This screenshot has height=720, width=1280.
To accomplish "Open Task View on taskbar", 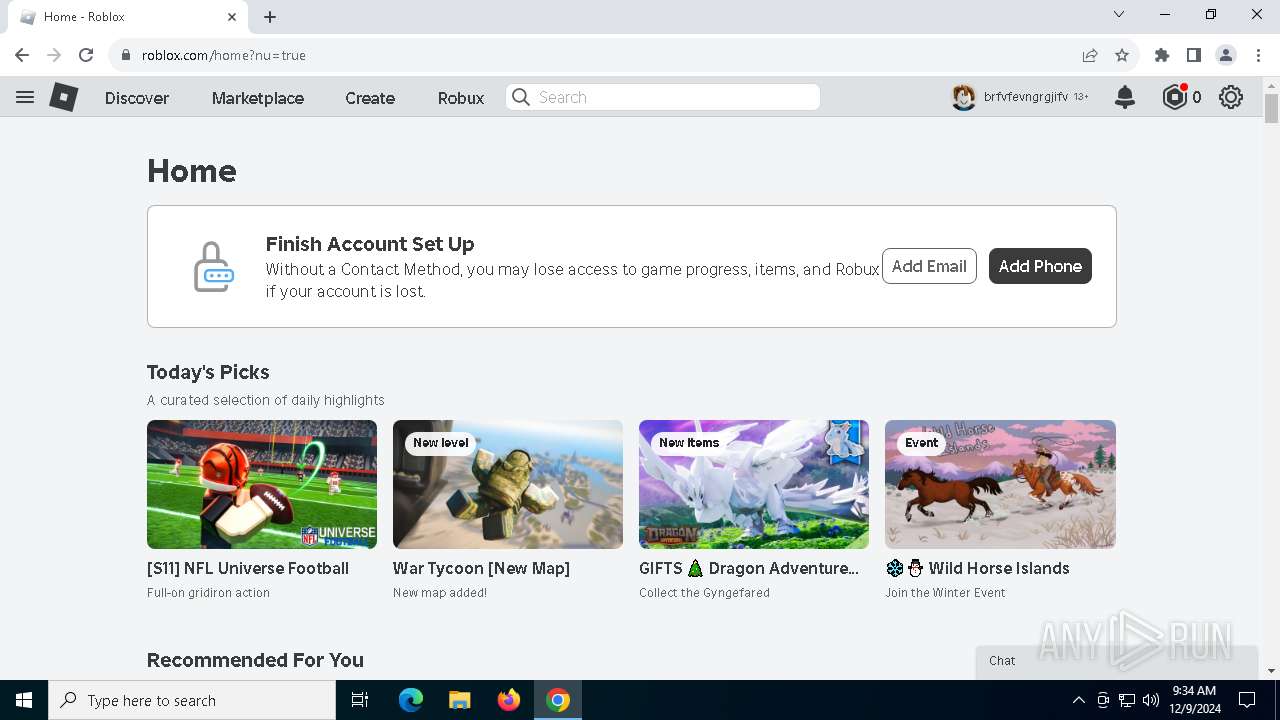I will (360, 700).
